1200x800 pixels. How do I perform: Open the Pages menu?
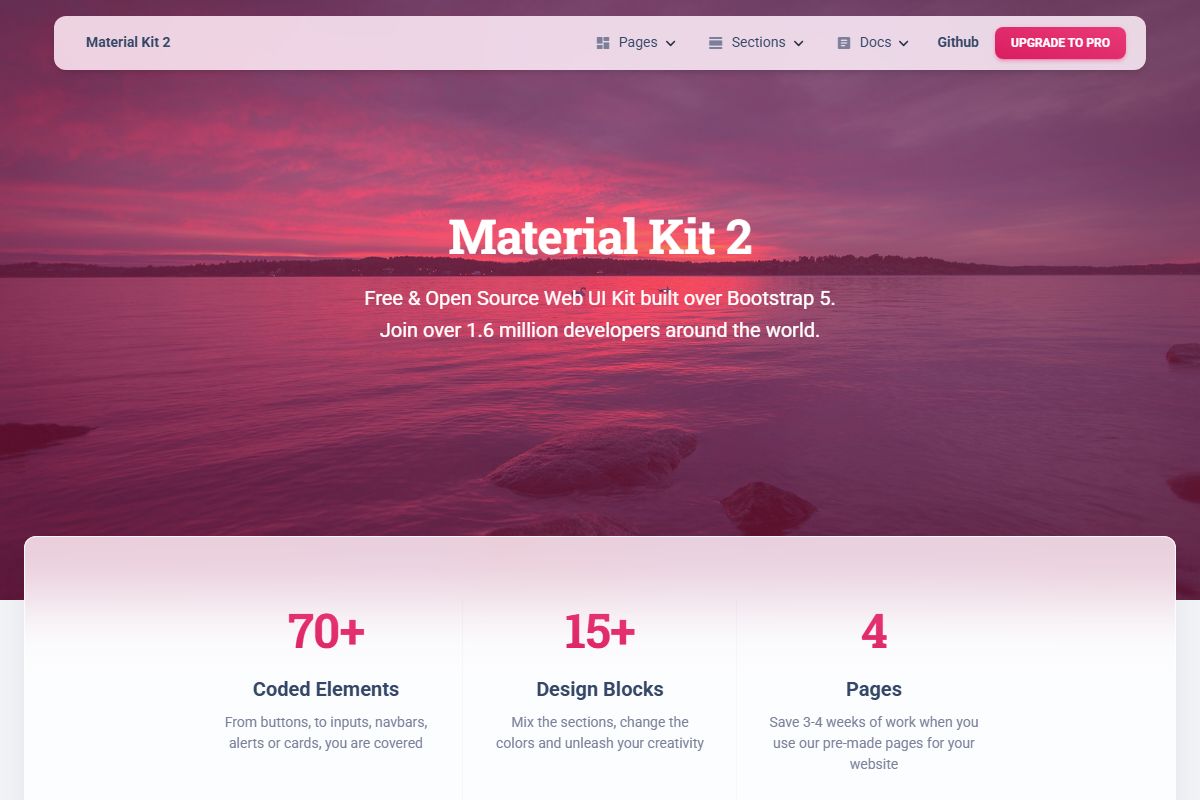636,43
